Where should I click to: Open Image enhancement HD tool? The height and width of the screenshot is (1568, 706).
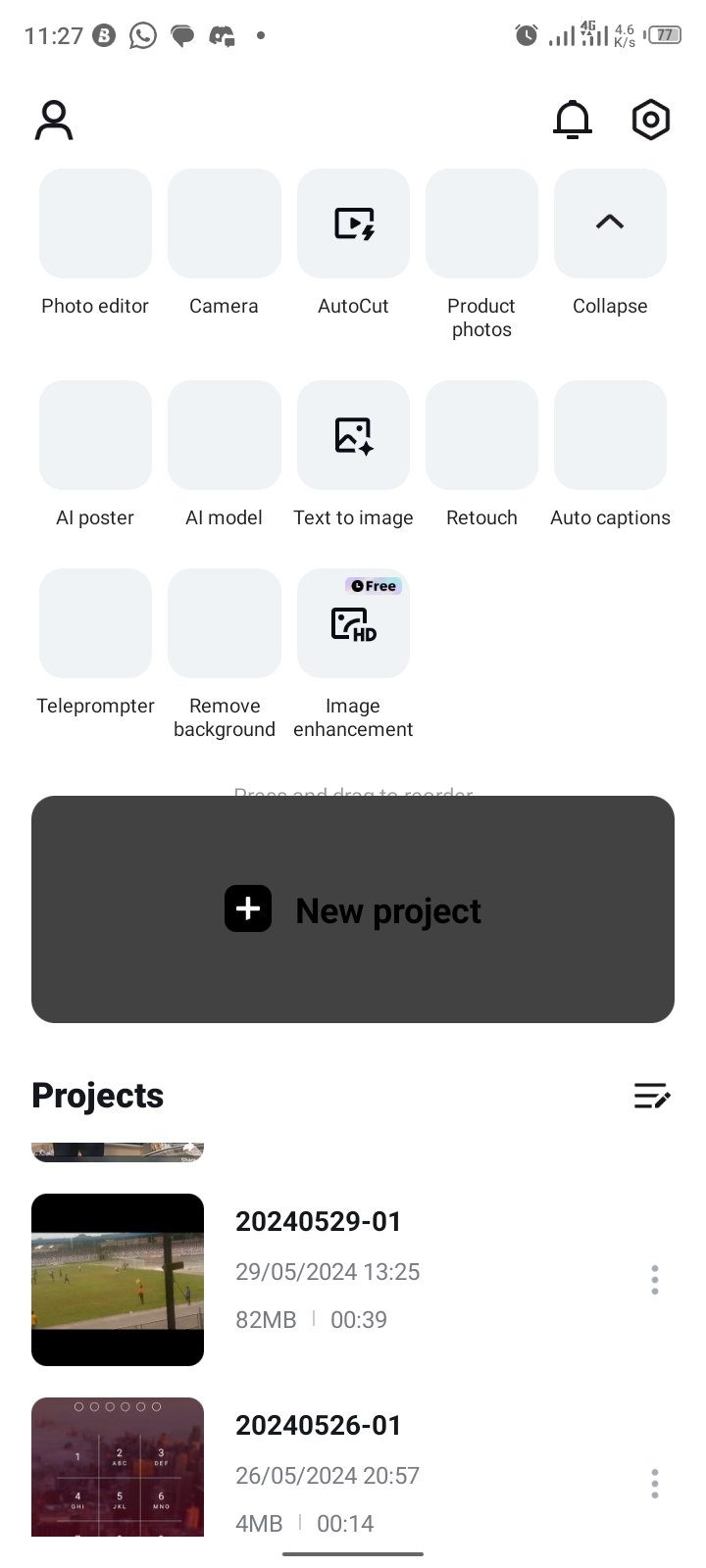353,623
